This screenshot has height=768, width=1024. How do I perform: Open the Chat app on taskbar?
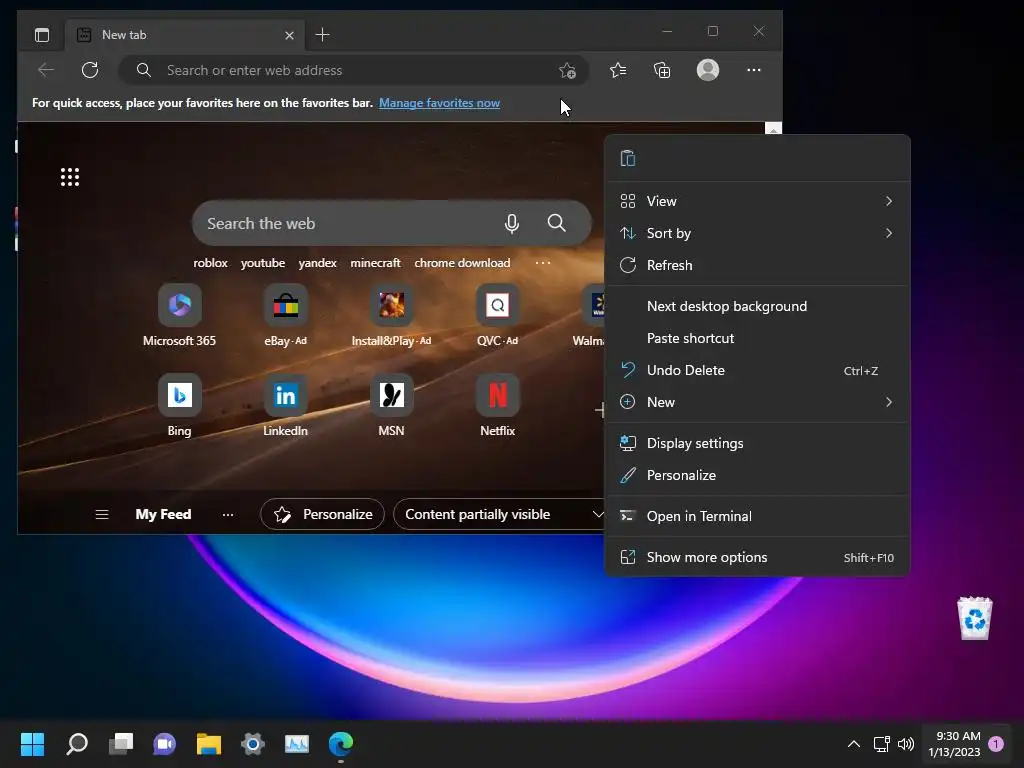(165, 744)
